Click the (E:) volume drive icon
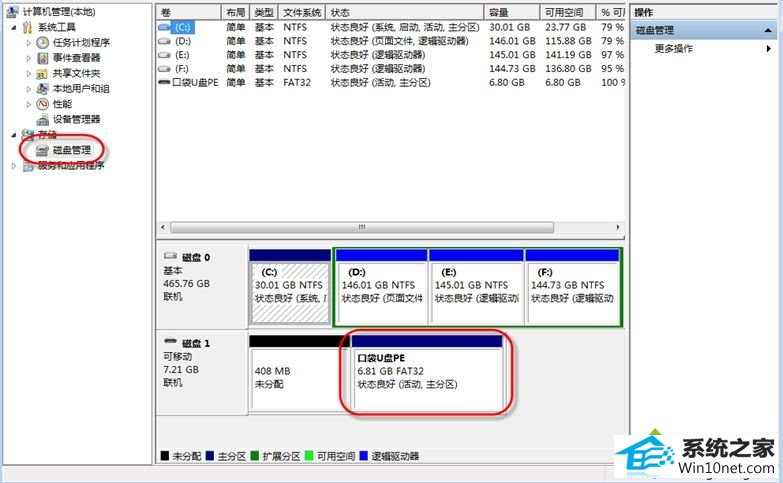The width and height of the screenshot is (783, 483). [165, 55]
